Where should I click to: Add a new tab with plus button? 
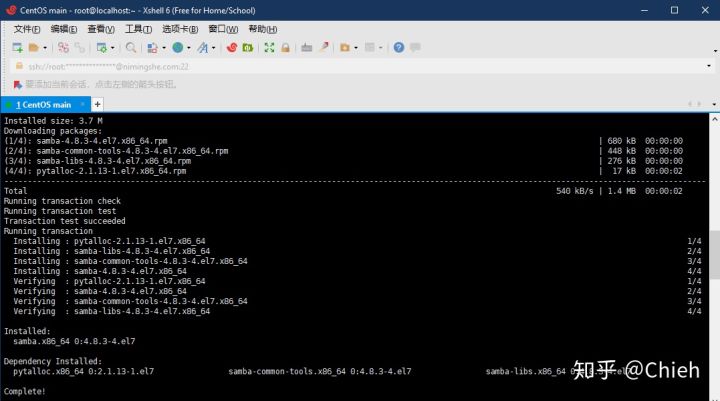click(x=97, y=104)
